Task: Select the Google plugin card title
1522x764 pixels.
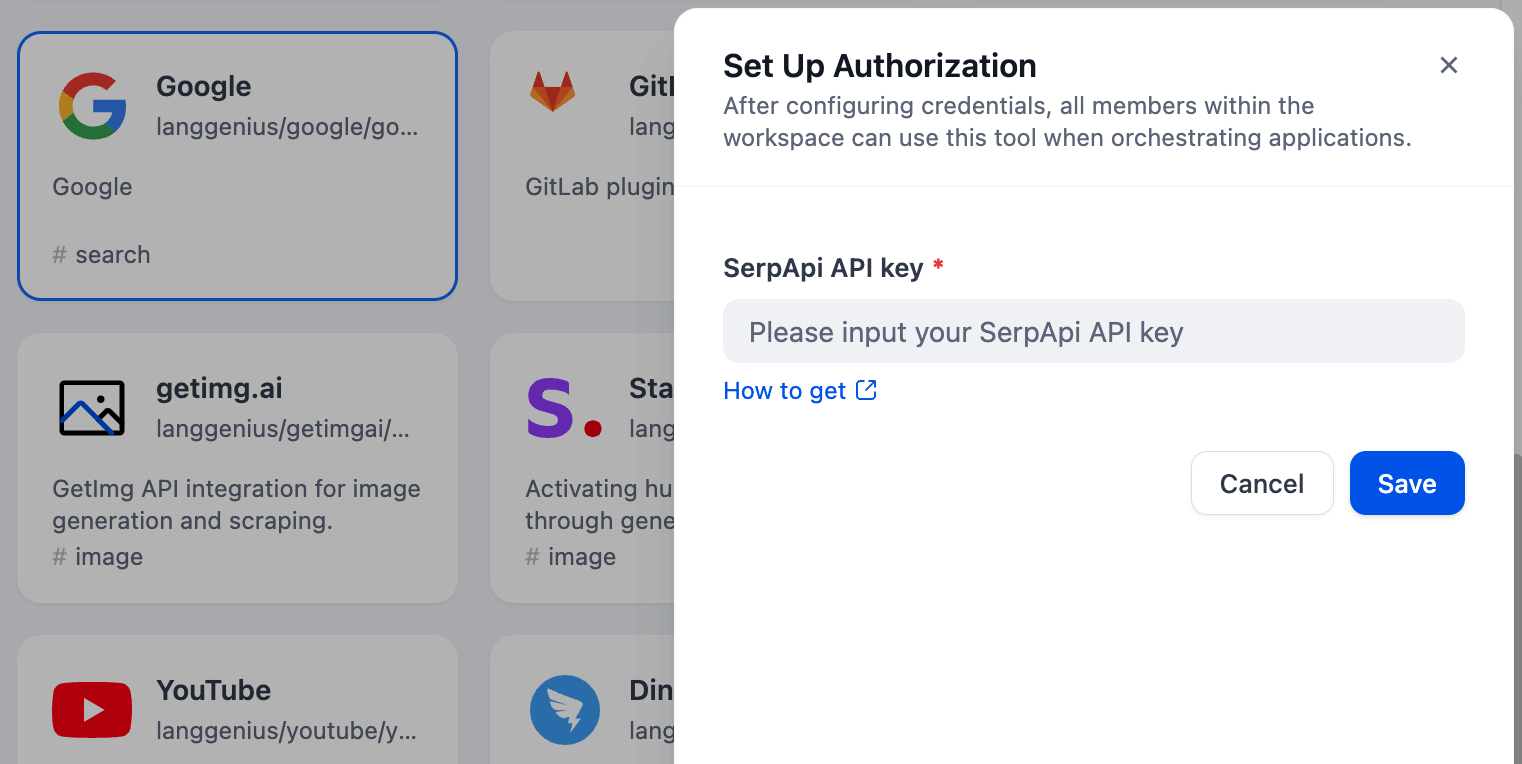Action: [204, 86]
